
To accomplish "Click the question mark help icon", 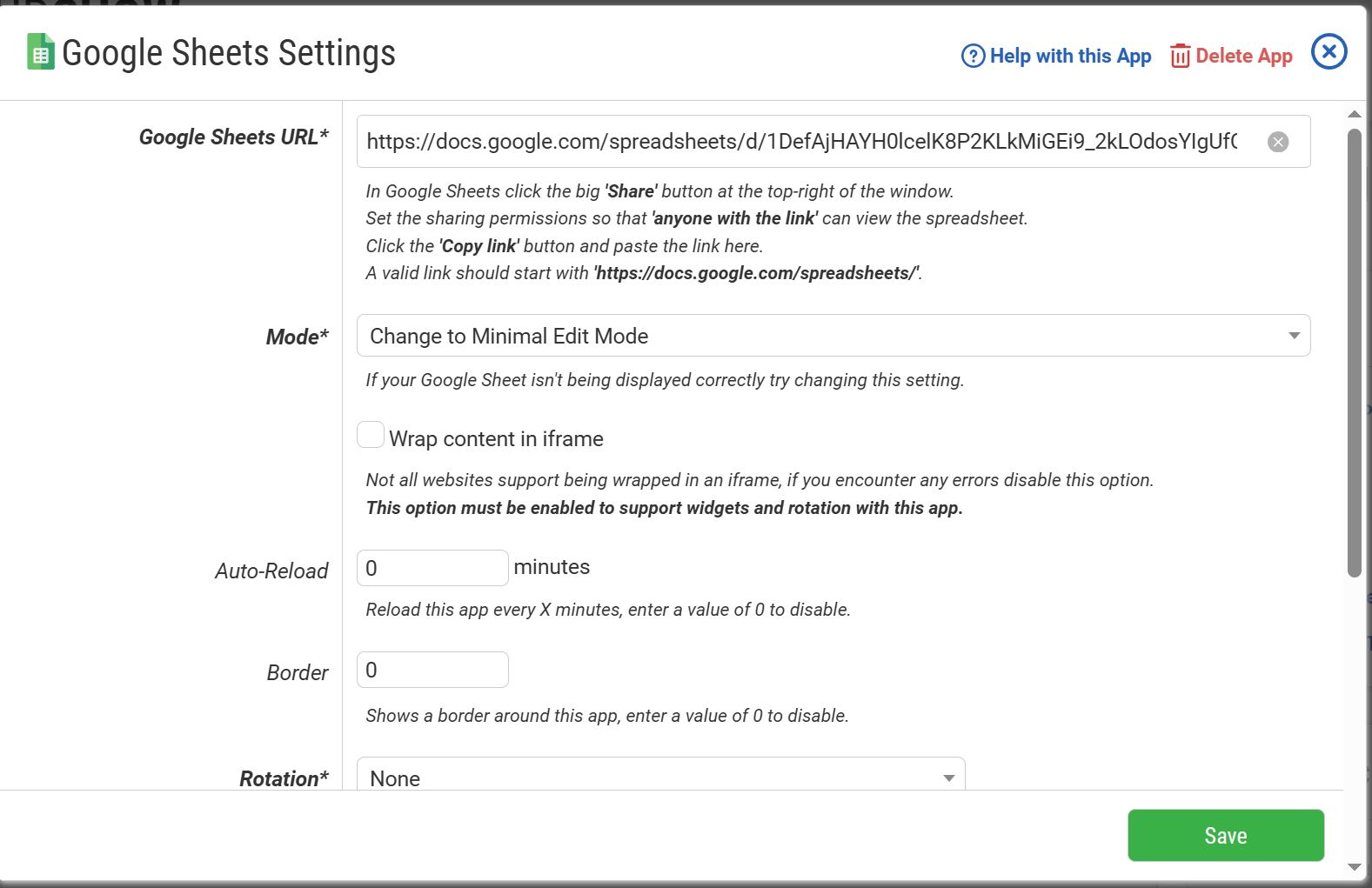I will point(973,56).
